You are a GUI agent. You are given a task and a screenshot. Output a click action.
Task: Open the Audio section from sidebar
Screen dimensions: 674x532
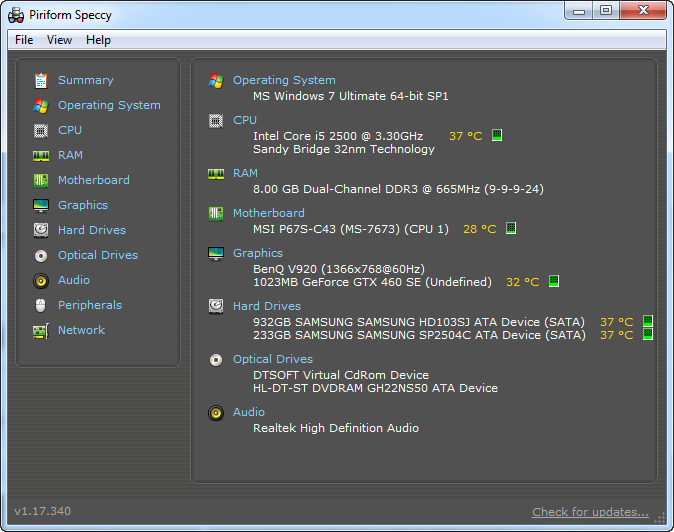point(74,280)
